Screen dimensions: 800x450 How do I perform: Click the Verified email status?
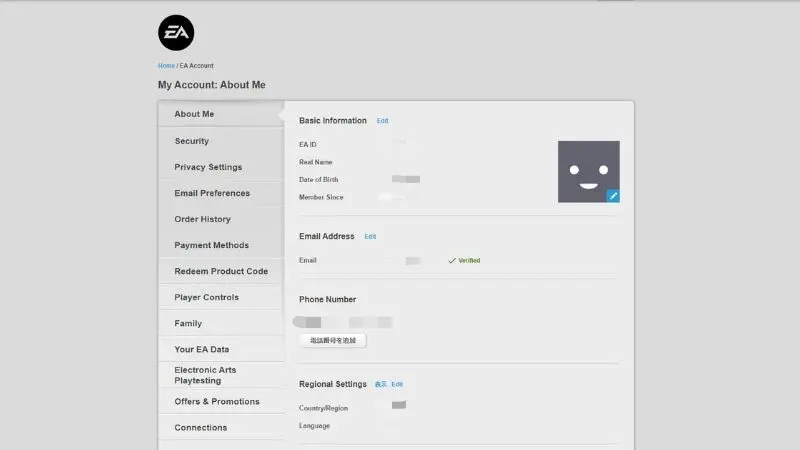[464, 260]
